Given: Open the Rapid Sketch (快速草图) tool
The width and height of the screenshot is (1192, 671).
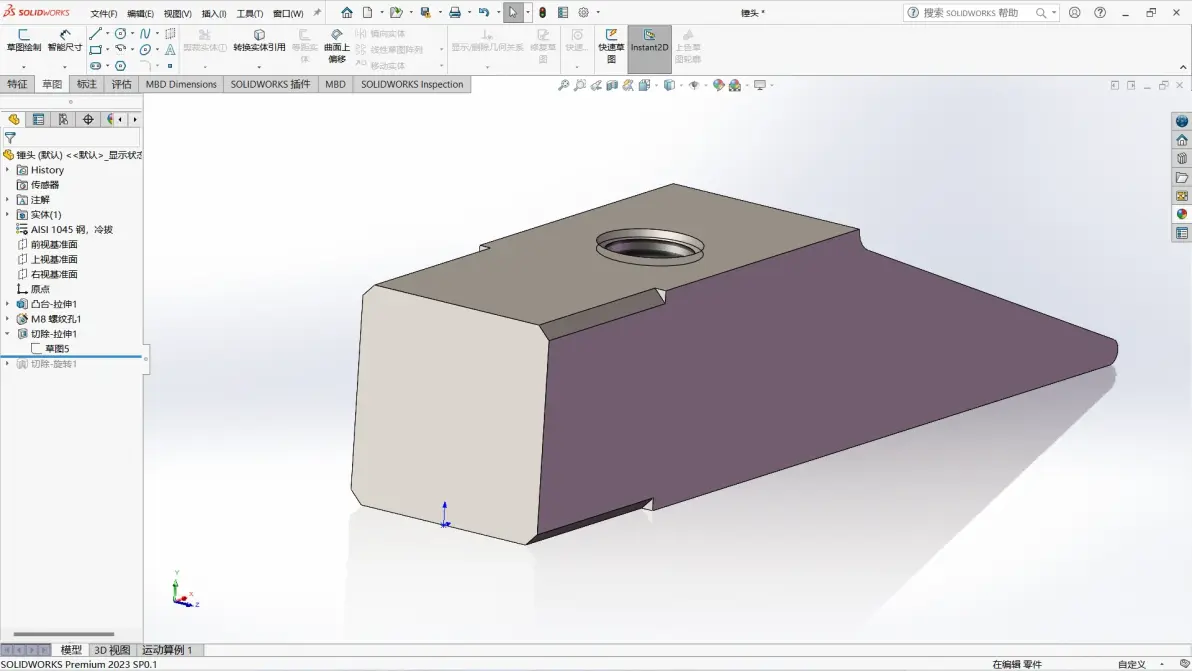Looking at the screenshot, I should [x=611, y=46].
